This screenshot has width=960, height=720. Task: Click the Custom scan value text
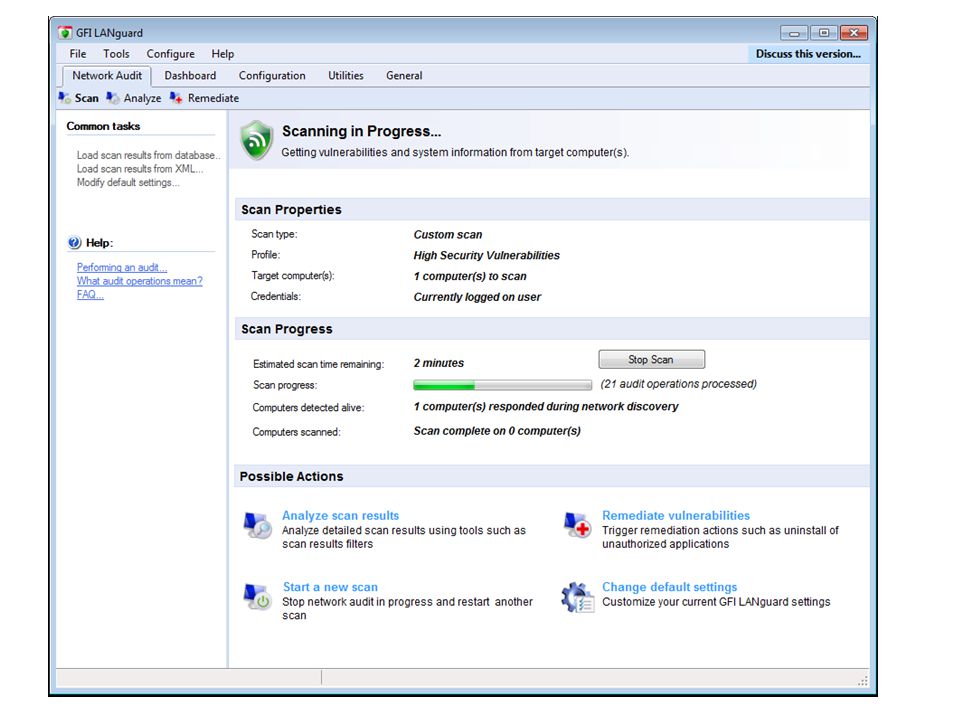[448, 234]
